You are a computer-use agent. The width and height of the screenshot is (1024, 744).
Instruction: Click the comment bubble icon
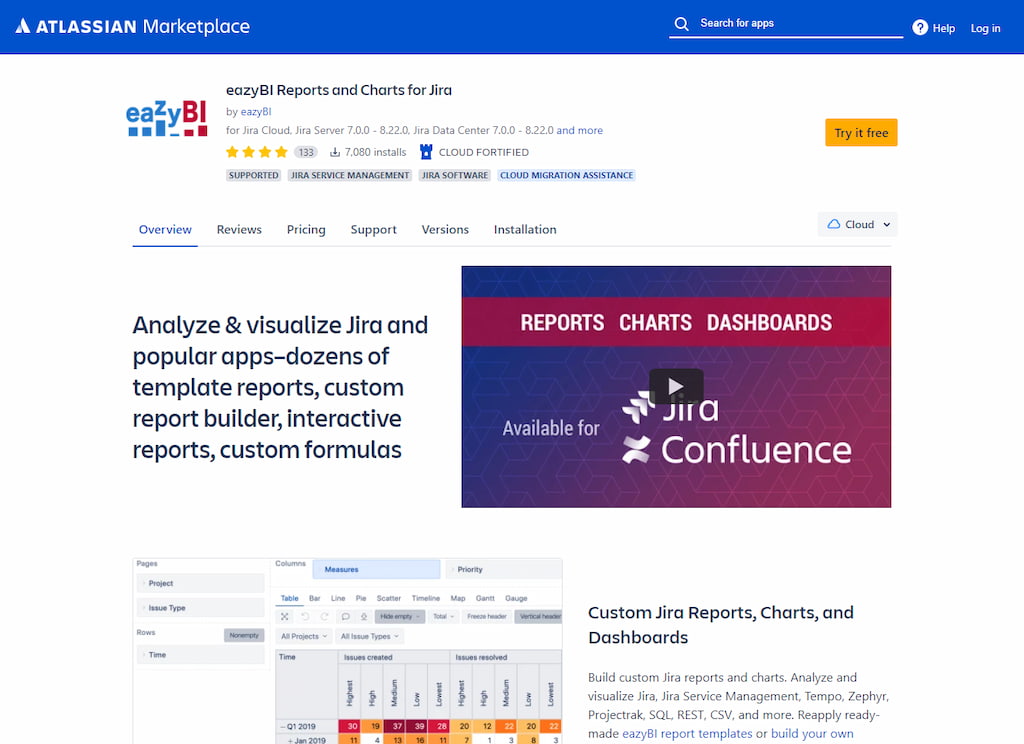coord(347,617)
